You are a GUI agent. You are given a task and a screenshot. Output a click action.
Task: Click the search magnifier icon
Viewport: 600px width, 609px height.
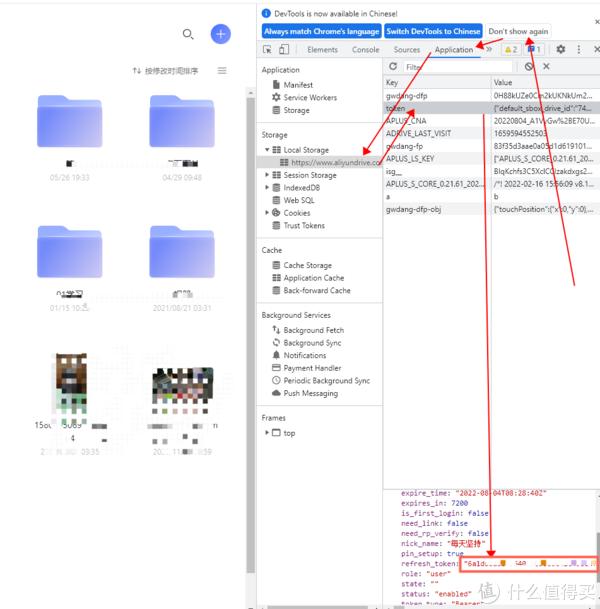coord(188,34)
